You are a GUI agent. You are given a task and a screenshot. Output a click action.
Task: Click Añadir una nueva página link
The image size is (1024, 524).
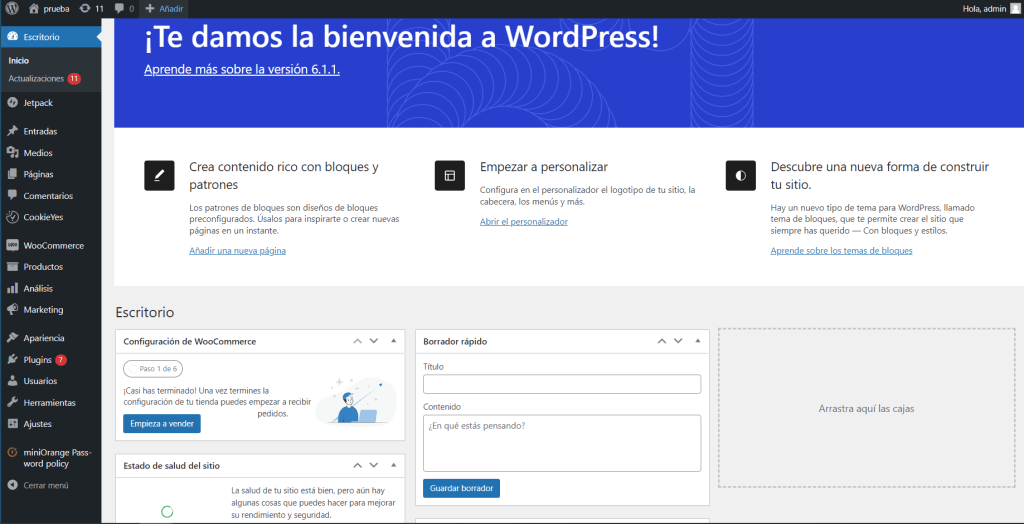pos(237,250)
